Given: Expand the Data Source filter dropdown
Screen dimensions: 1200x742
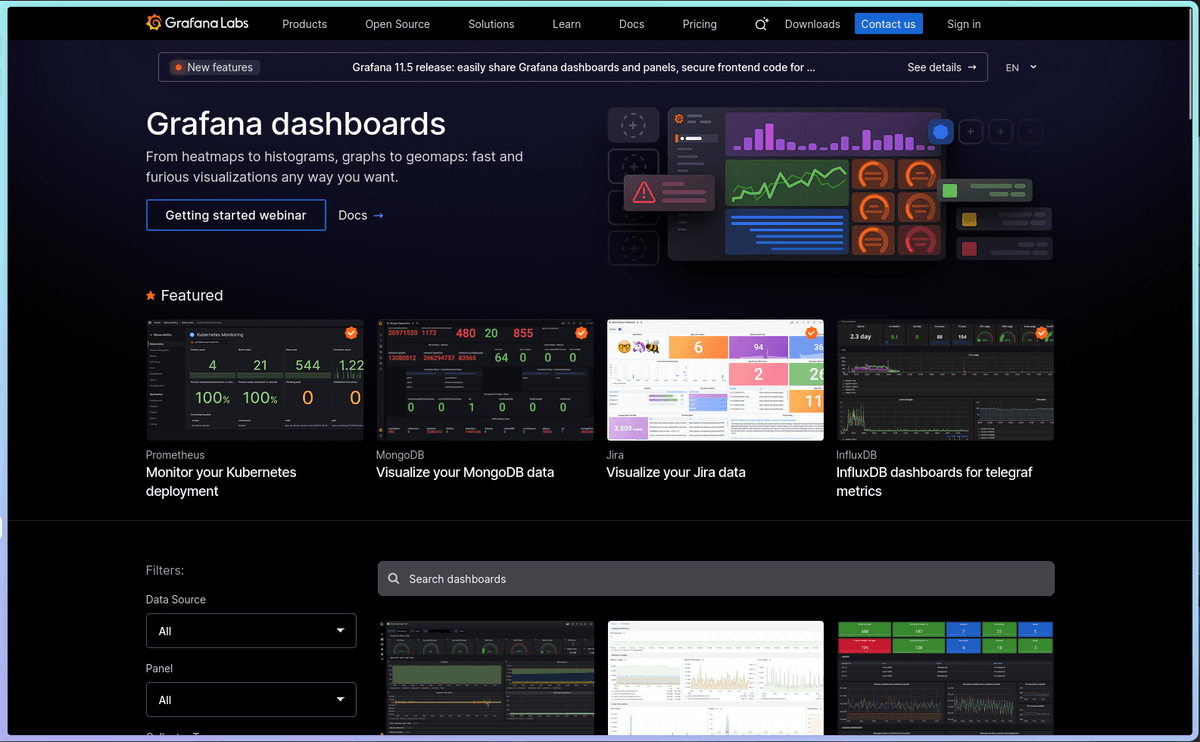Looking at the screenshot, I should [251, 631].
